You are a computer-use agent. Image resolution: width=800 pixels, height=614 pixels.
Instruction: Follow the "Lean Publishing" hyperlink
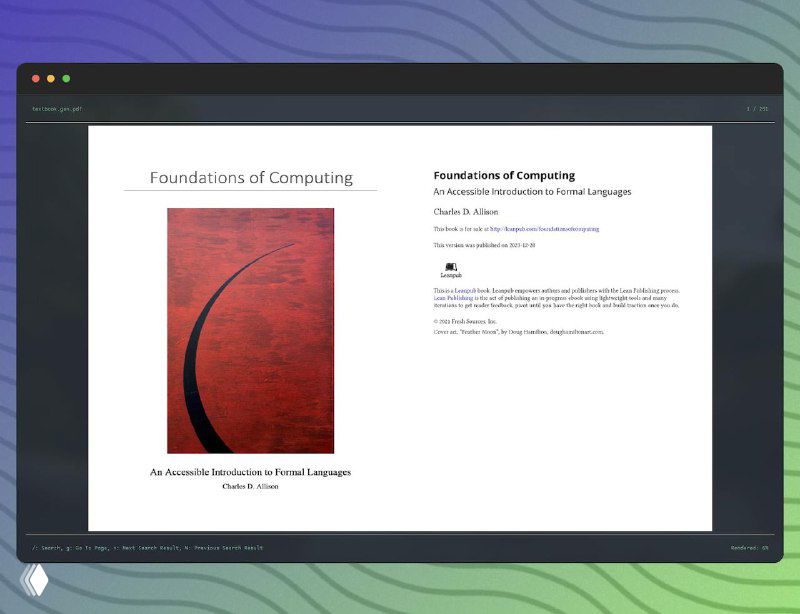tap(453, 298)
